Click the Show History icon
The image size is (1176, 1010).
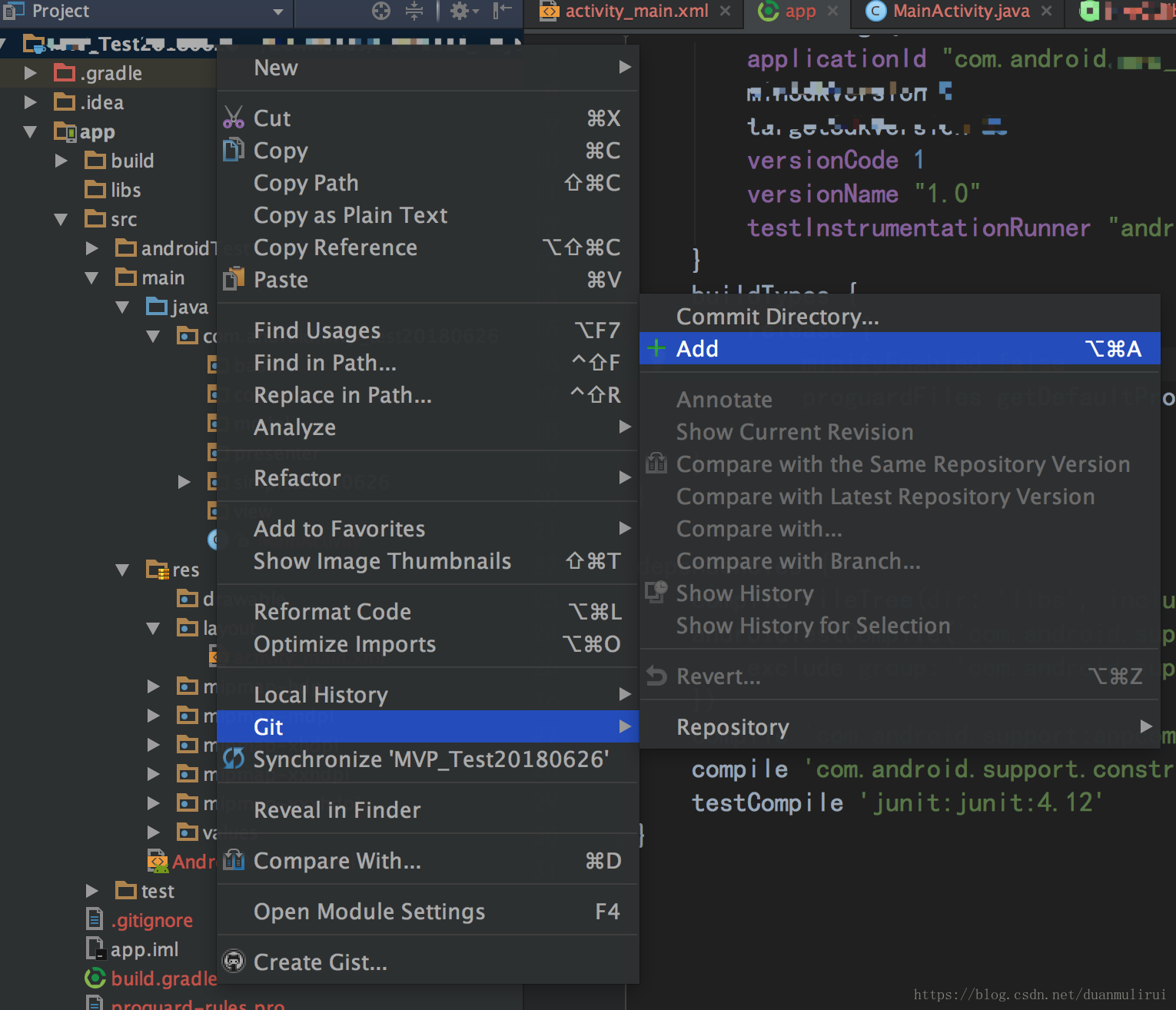tap(656, 593)
